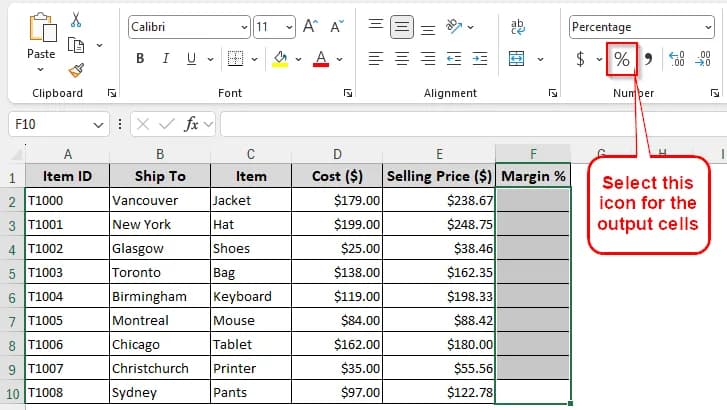Open Clipboard dialog launcher

[112, 93]
